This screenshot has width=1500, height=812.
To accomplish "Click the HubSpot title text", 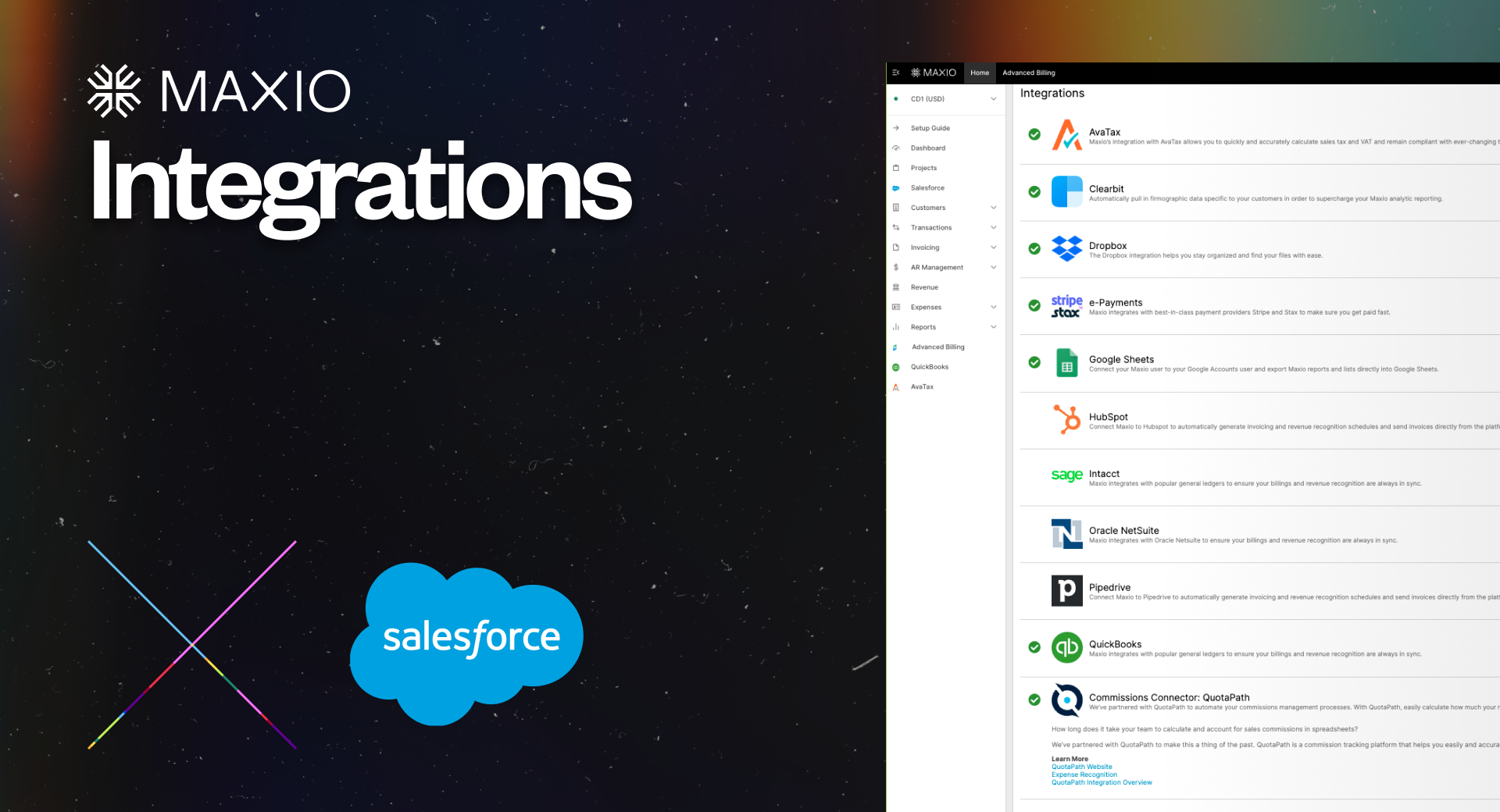I will pyautogui.click(x=1108, y=417).
